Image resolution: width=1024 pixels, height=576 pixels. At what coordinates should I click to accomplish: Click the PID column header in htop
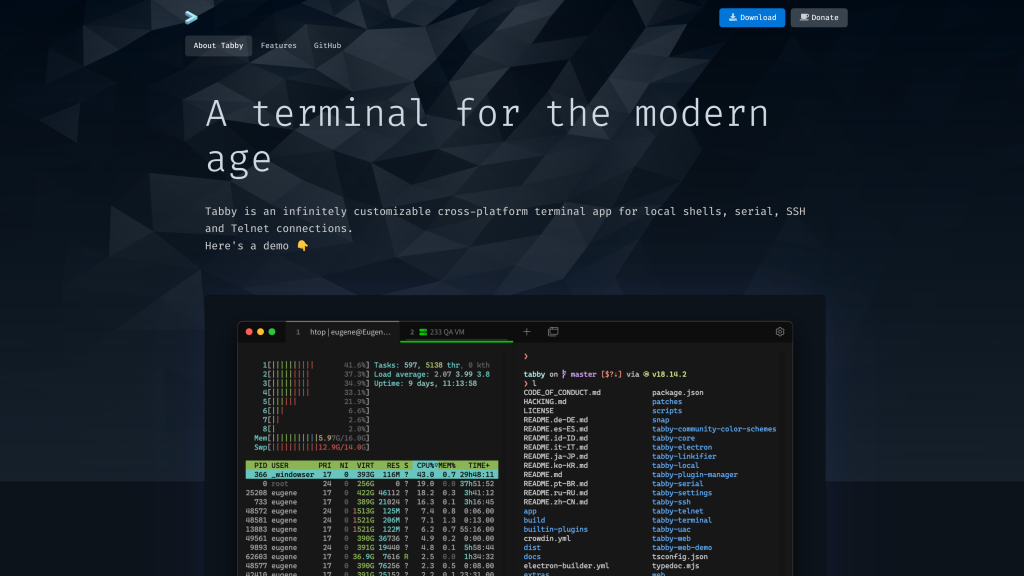pyautogui.click(x=261, y=466)
